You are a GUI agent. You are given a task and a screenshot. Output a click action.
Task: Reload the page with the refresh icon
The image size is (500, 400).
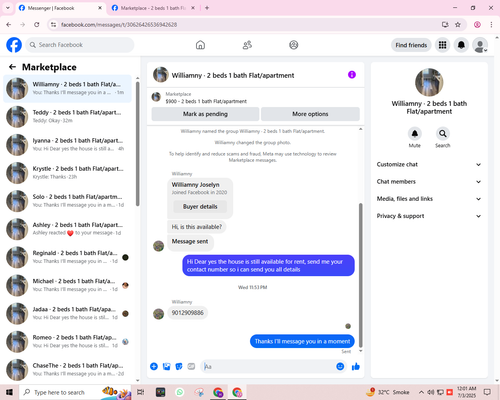point(37,24)
